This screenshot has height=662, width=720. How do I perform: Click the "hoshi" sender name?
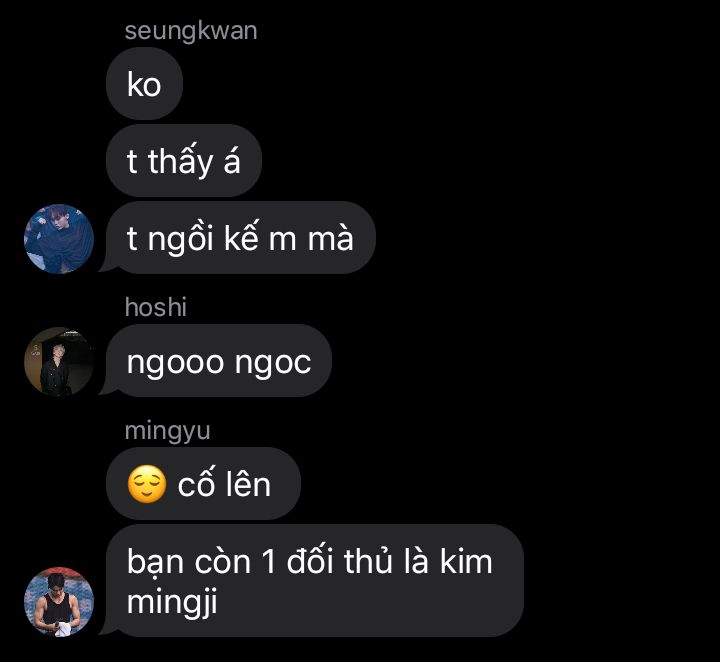coord(156,307)
